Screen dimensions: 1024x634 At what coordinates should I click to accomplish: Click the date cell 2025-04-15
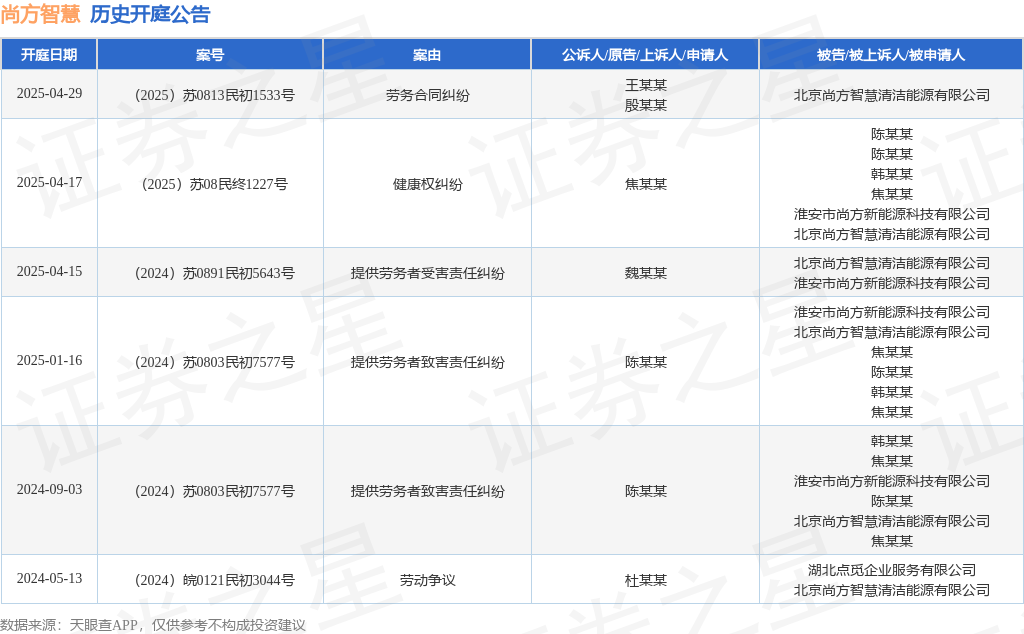pos(49,271)
